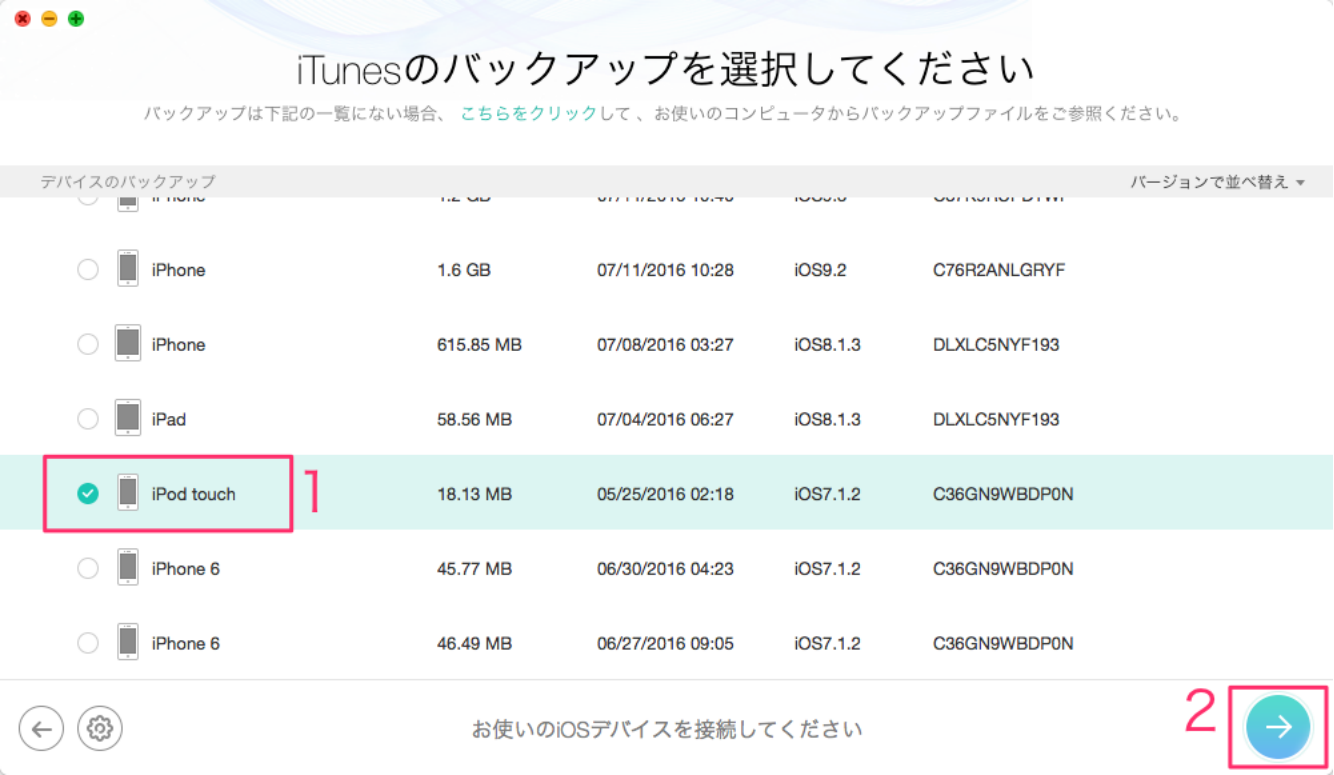Toggle the checked iPod touch radio button
The height and width of the screenshot is (775, 1334).
point(88,493)
